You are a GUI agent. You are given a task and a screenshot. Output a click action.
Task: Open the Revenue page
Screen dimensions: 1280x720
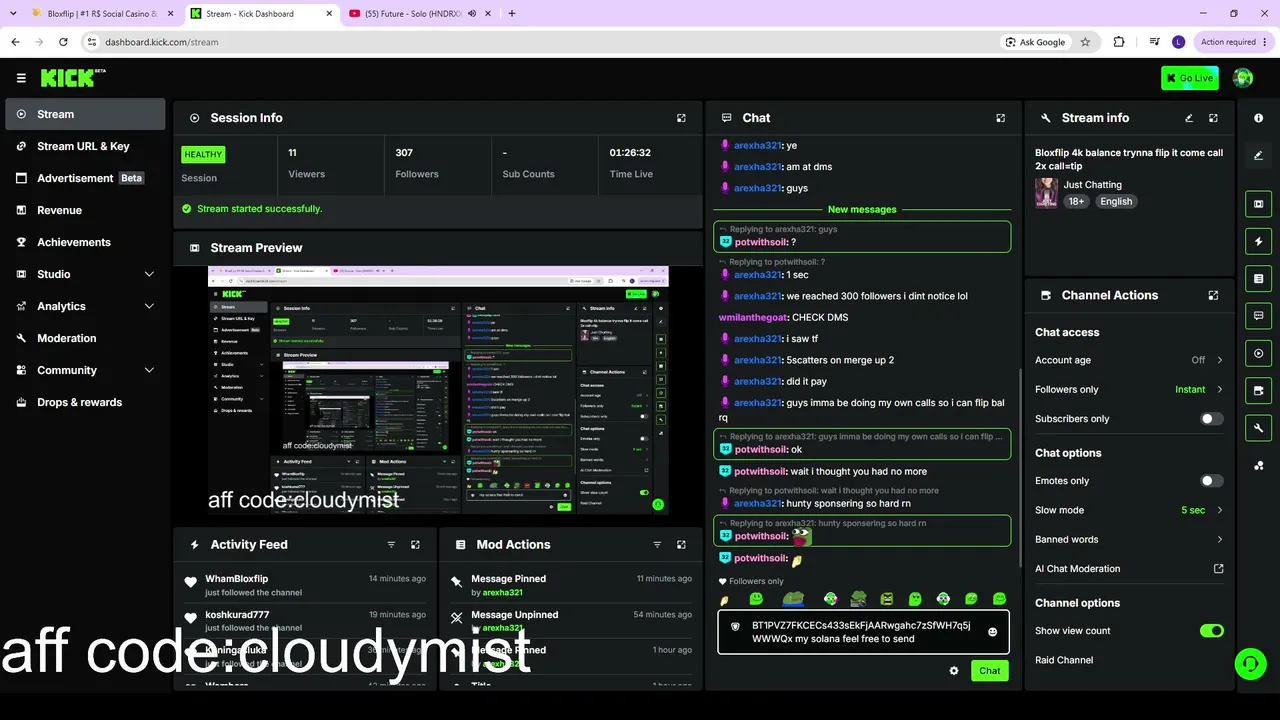(85, 210)
